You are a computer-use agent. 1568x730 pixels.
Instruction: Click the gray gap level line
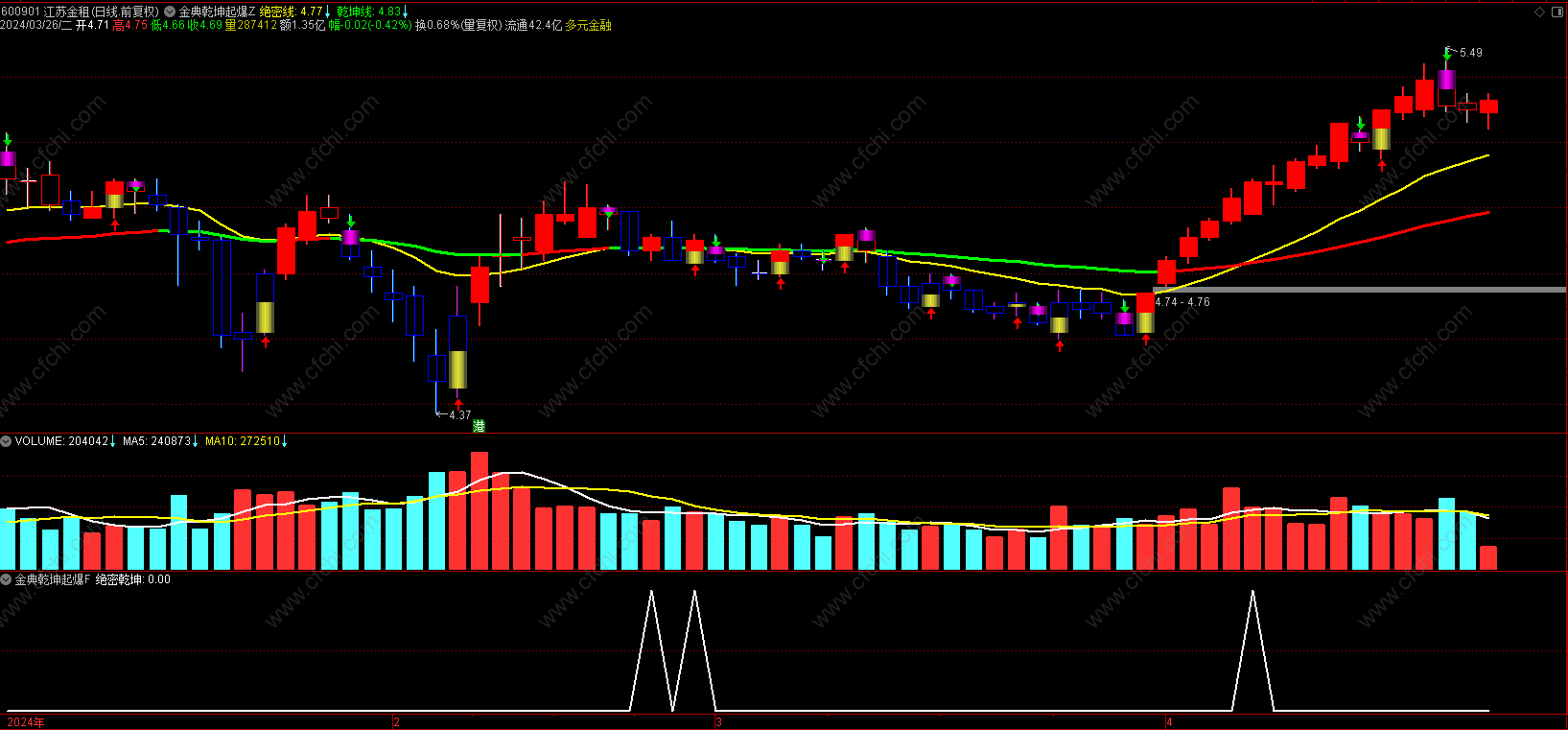pos(1360,290)
